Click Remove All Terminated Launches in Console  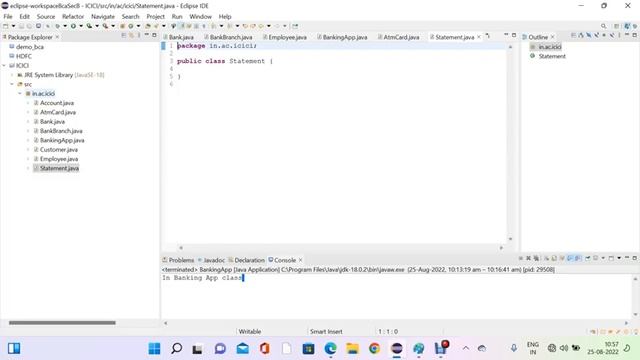click(536, 258)
